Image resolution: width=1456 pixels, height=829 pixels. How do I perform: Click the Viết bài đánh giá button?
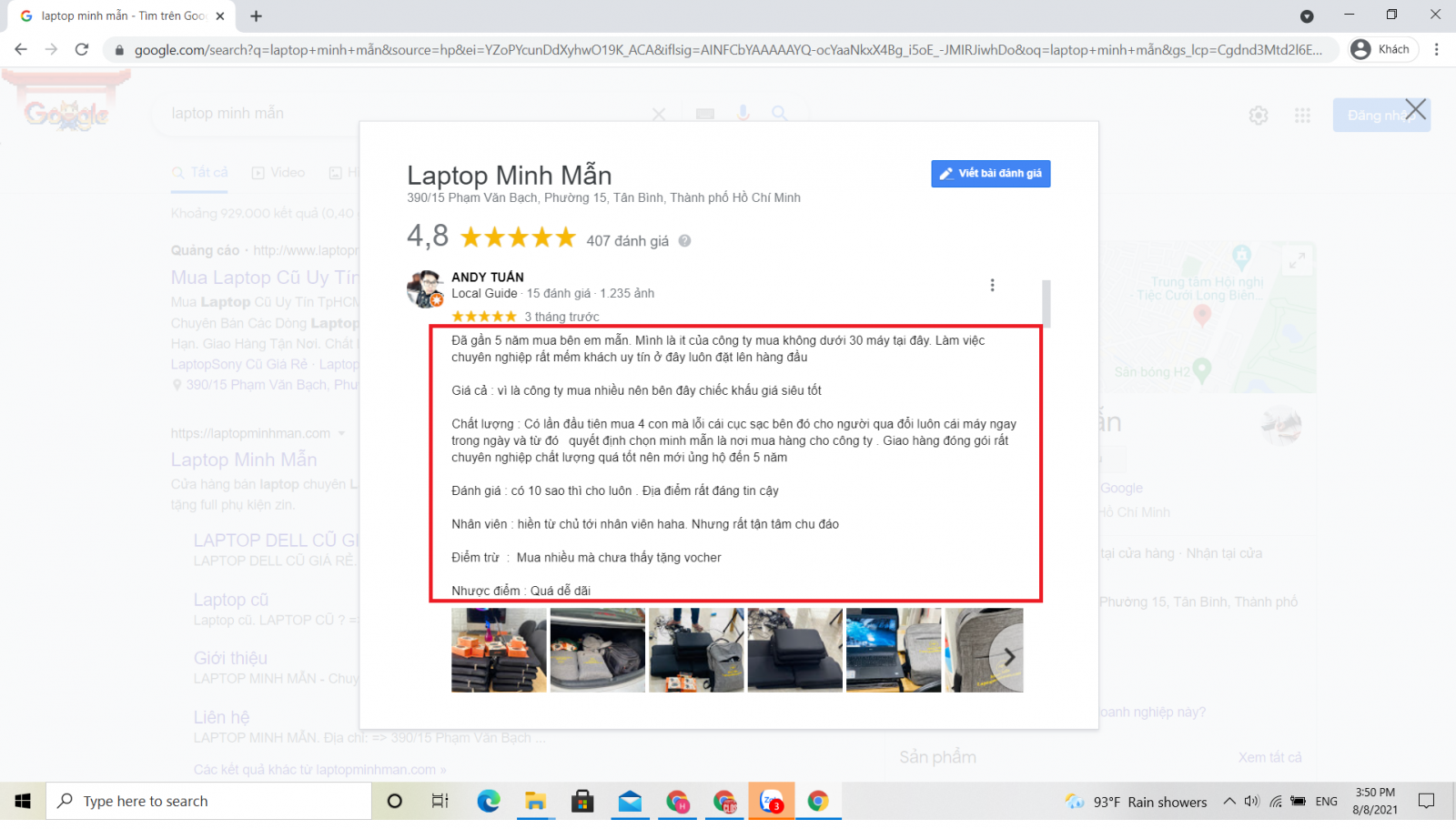(990, 174)
